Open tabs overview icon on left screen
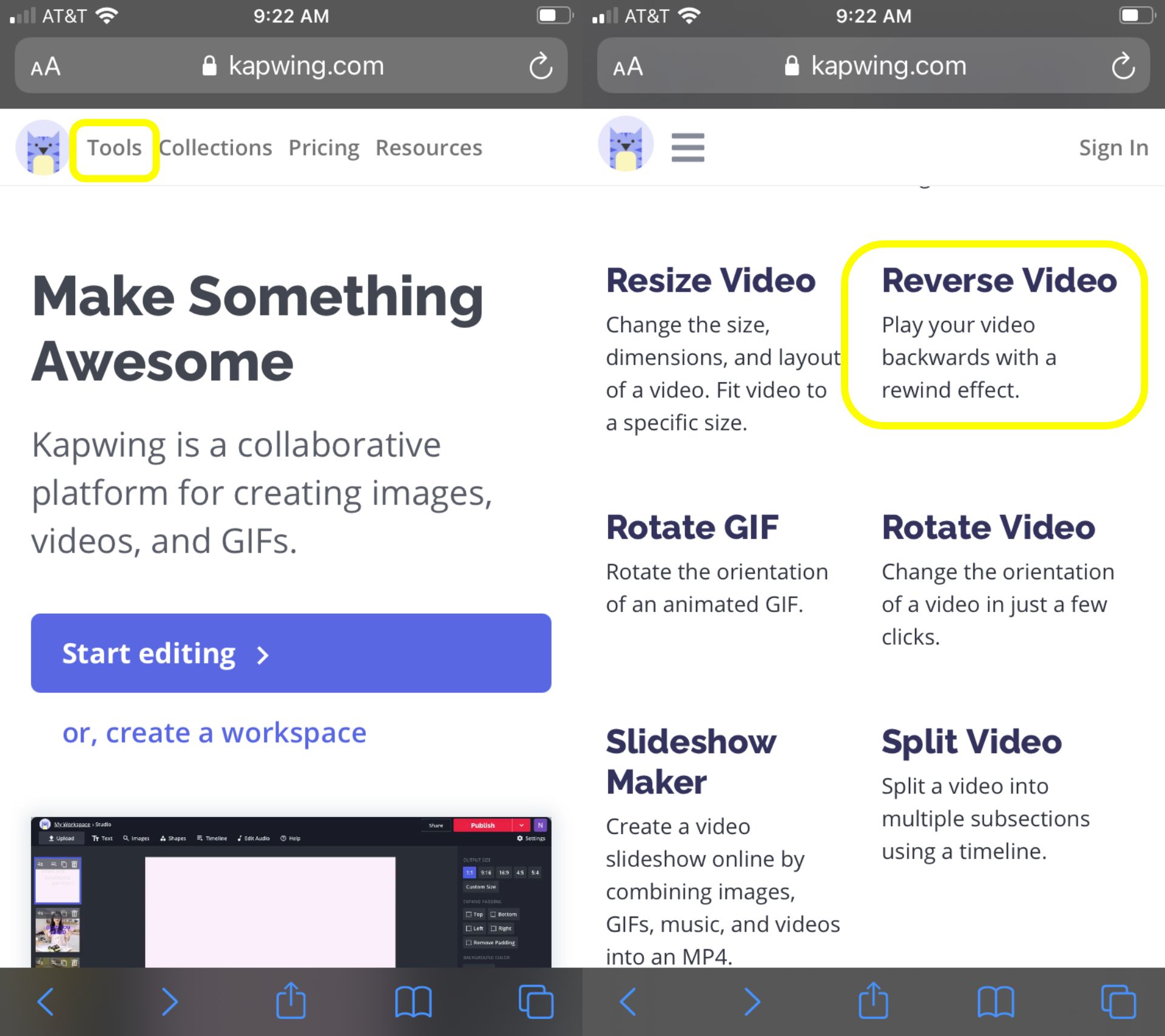 tap(536, 1001)
